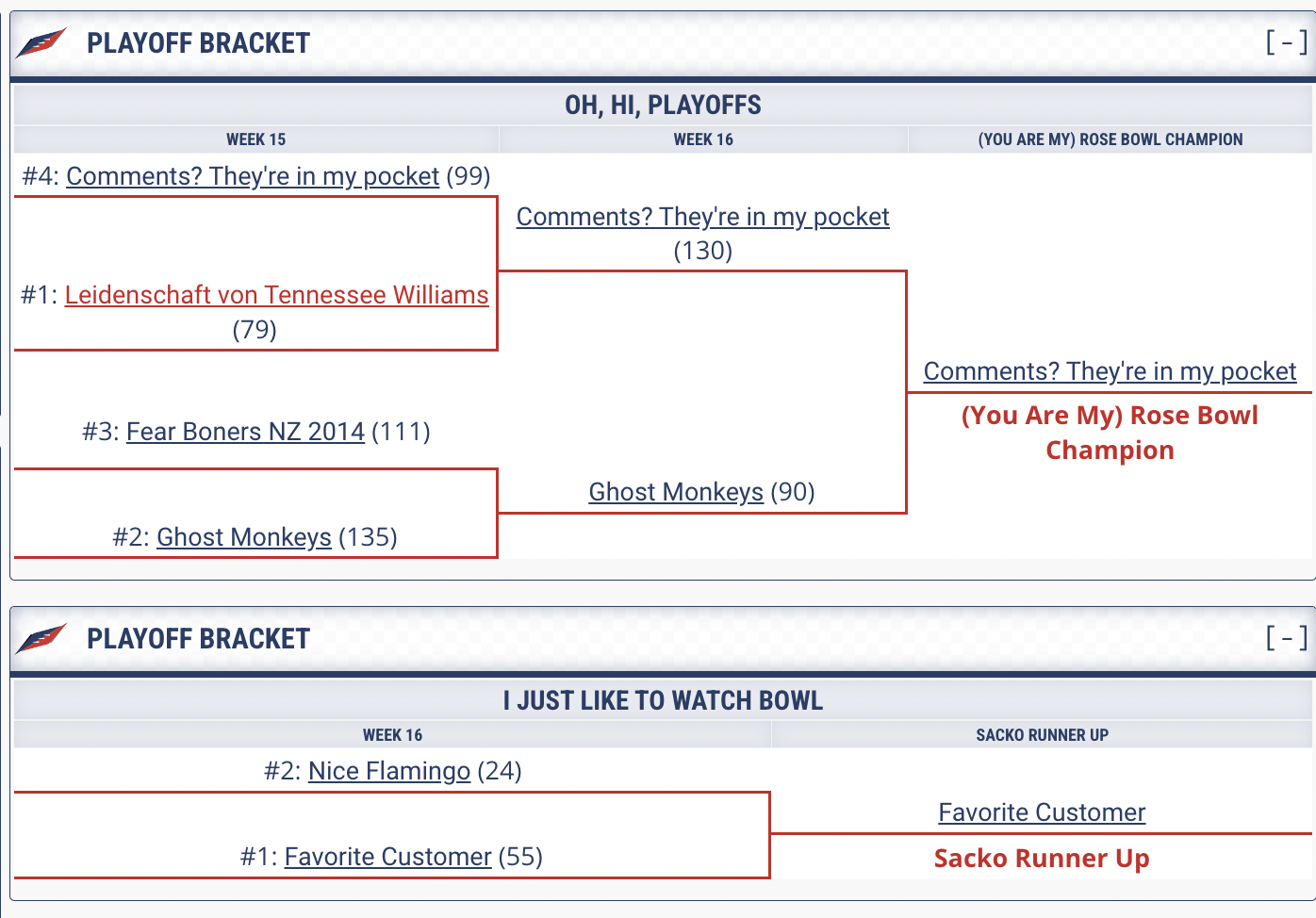Click the logo icon beside top Playoff Bracket

click(41, 42)
